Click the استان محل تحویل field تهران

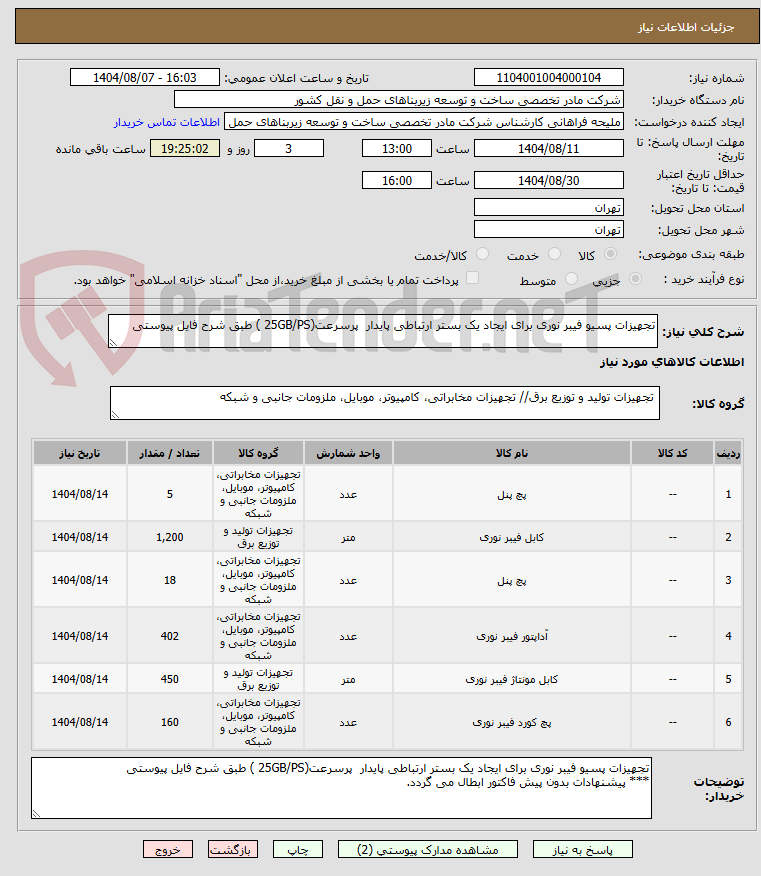pos(549,208)
